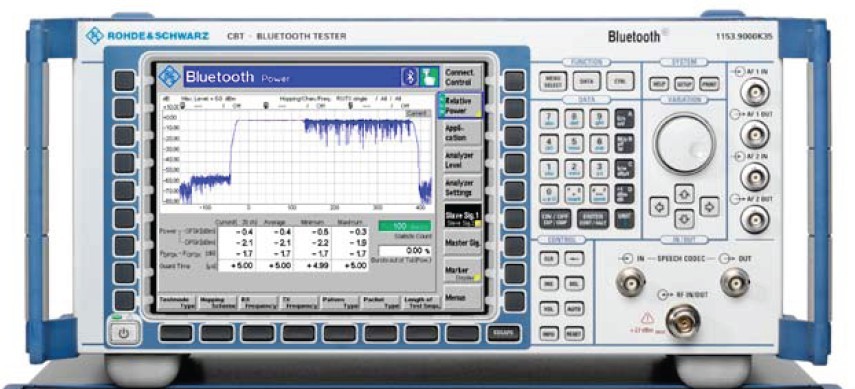Toggle the ON/OFF key on keypad
The height and width of the screenshot is (389, 855).
pyautogui.click(x=555, y=217)
